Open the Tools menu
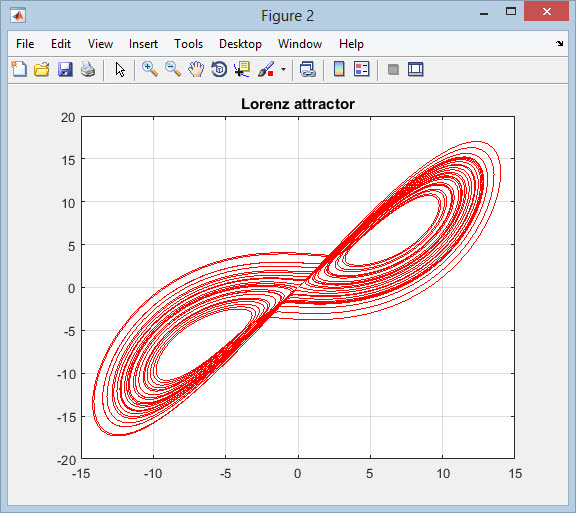This screenshot has height=513, width=576. point(188,44)
